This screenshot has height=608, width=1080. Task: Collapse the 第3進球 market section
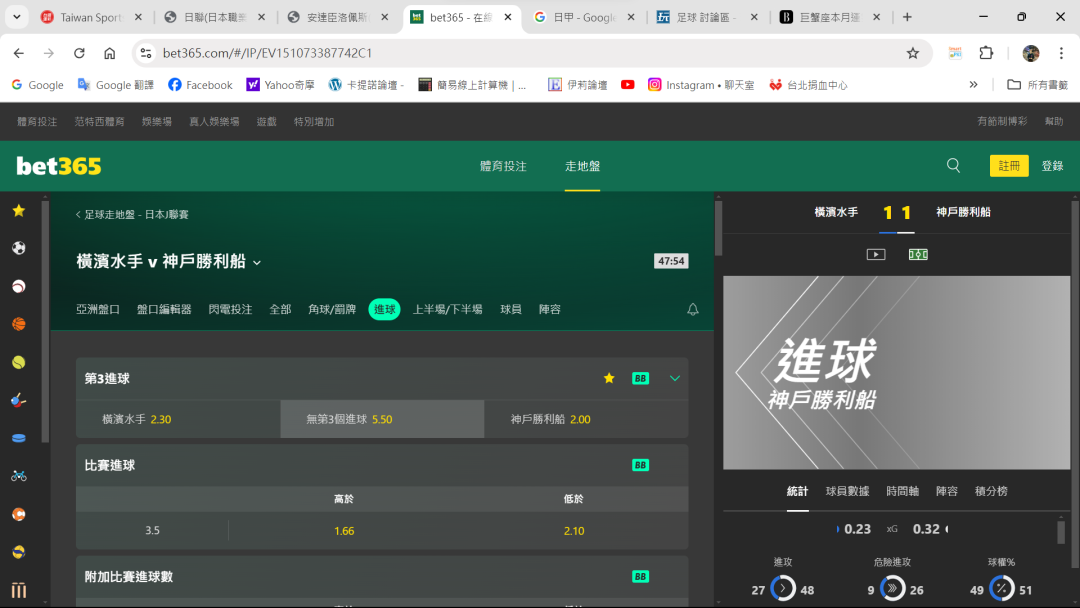(x=675, y=378)
